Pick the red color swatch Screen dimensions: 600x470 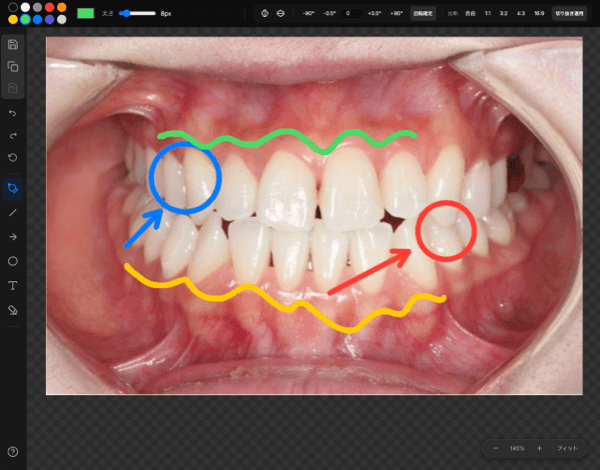[49, 7]
